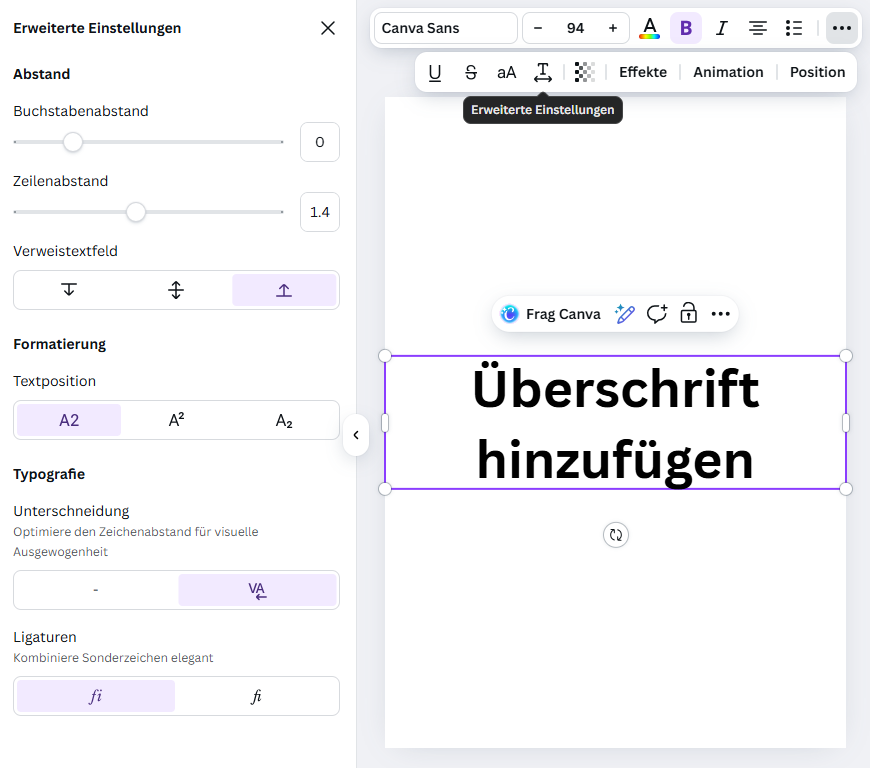
Task: Enable standard ligatures on right option
Action: click(x=257, y=696)
